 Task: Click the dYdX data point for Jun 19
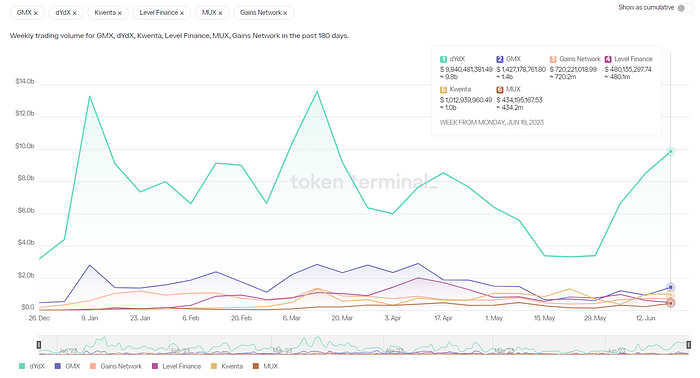(671, 151)
